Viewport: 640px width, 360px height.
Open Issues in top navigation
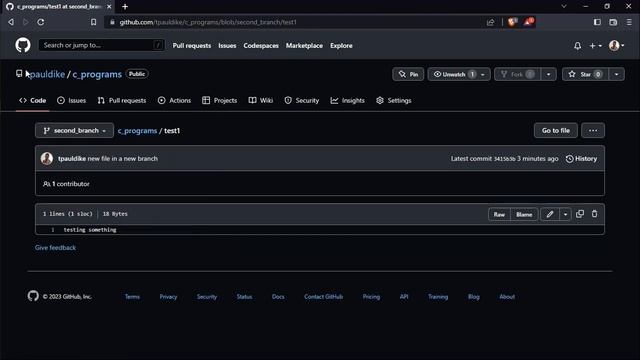(x=227, y=46)
